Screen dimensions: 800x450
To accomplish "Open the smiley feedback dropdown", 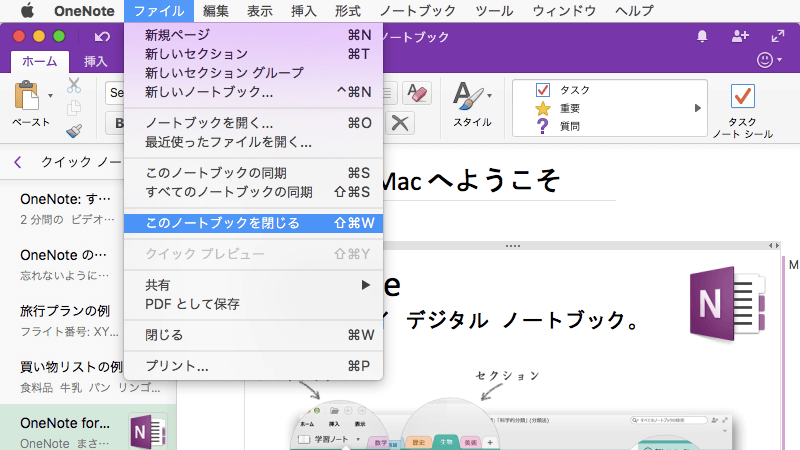I will (x=769, y=60).
